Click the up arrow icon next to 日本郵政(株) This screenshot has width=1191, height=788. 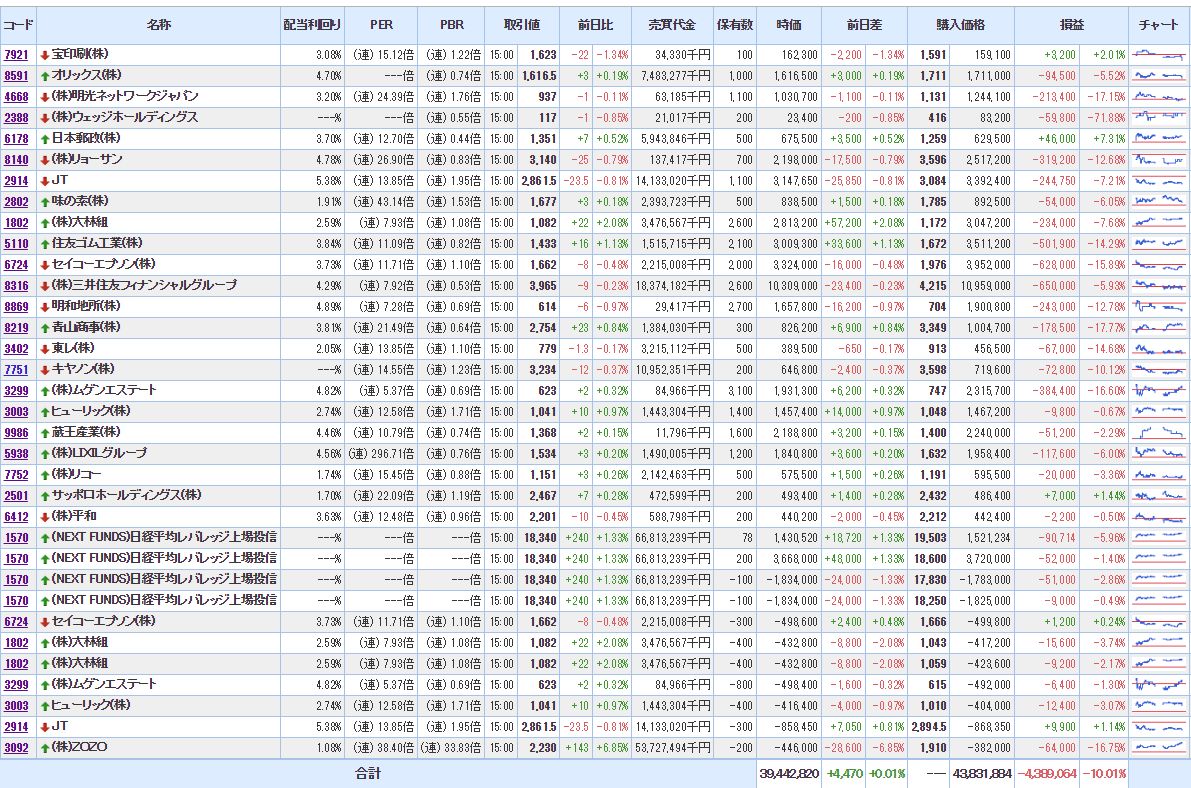[x=45, y=138]
